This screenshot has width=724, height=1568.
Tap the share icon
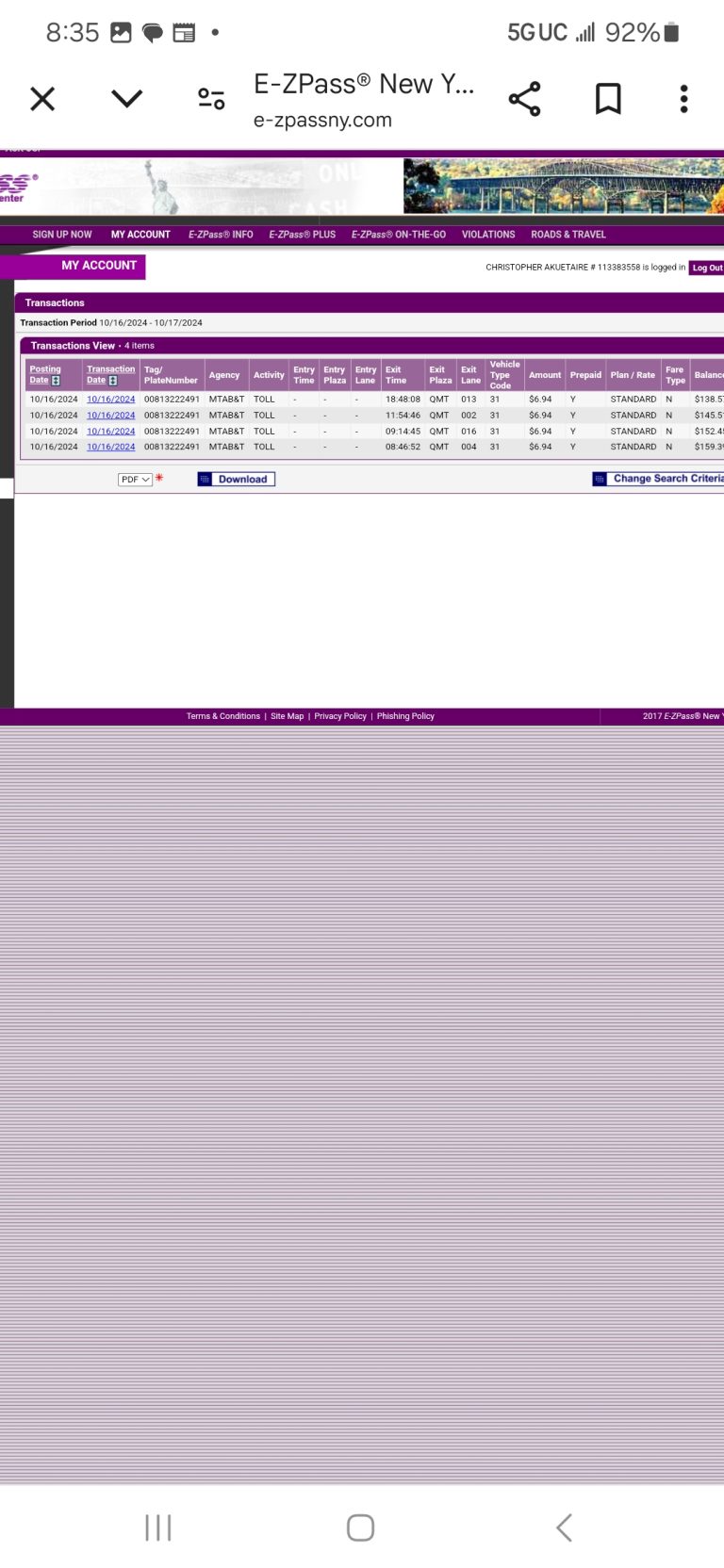(x=524, y=99)
